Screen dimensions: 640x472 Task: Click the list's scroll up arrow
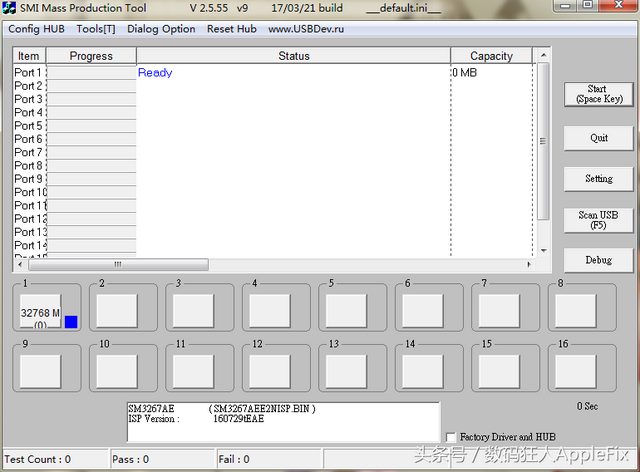[544, 55]
